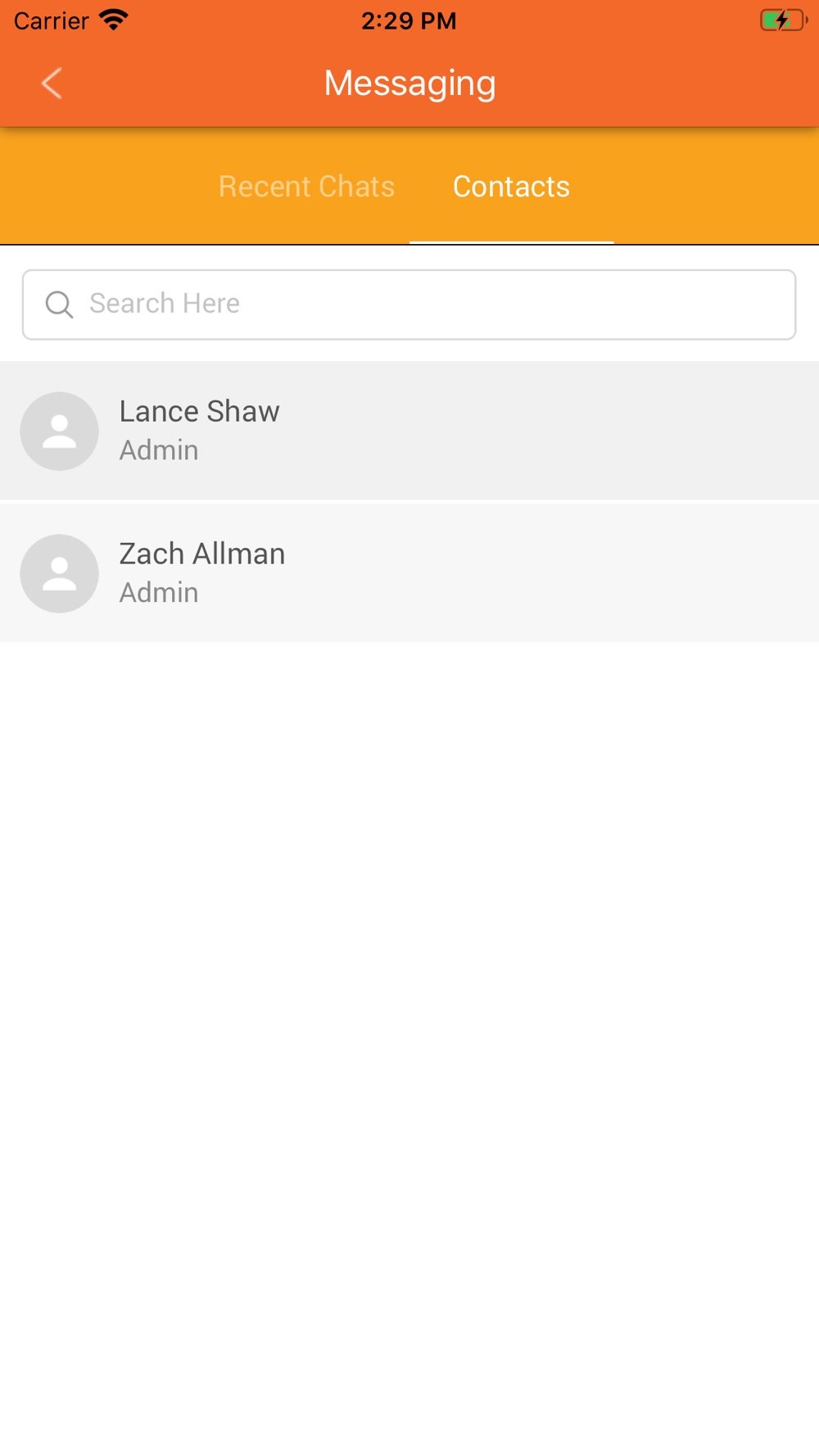Tap the white underline beneath Contacts tab
Image resolution: width=819 pixels, height=1456 pixels.
tap(511, 242)
